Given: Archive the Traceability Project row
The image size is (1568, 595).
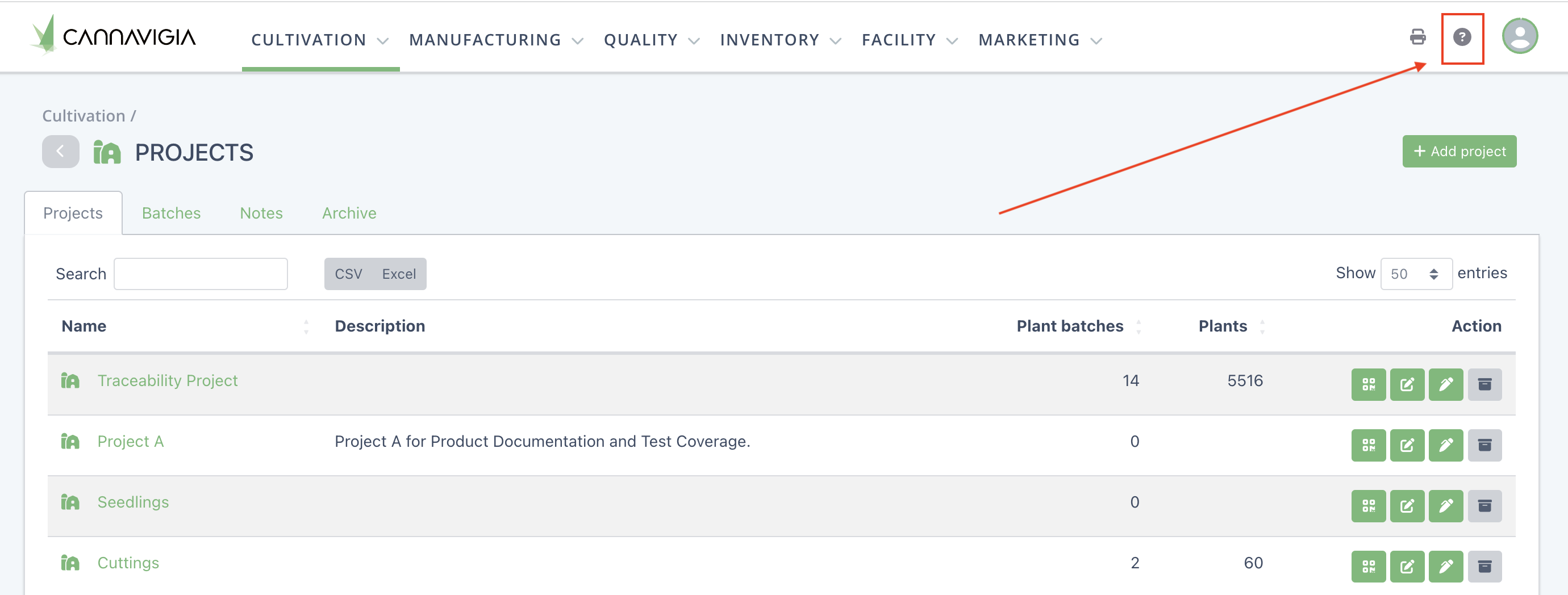Looking at the screenshot, I should [x=1484, y=384].
